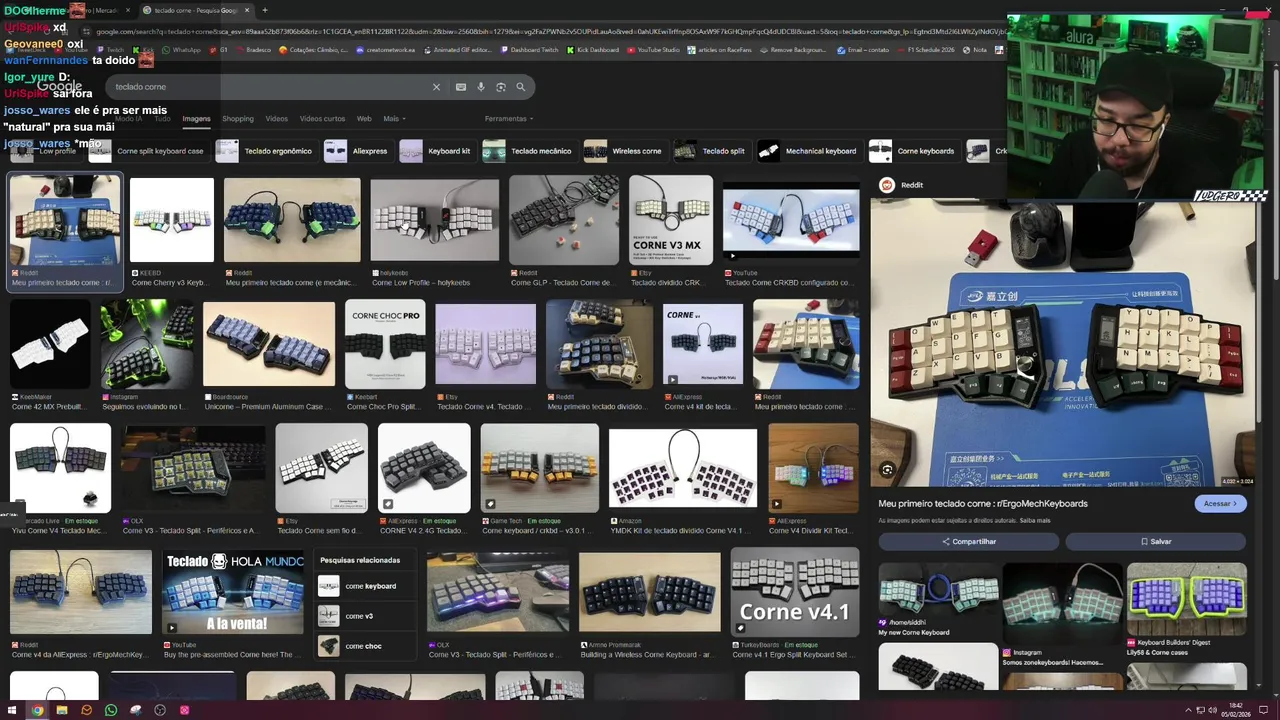The width and height of the screenshot is (1280, 720).
Task: Select the 'Corne keyboards' filter chip
Action: 913,151
